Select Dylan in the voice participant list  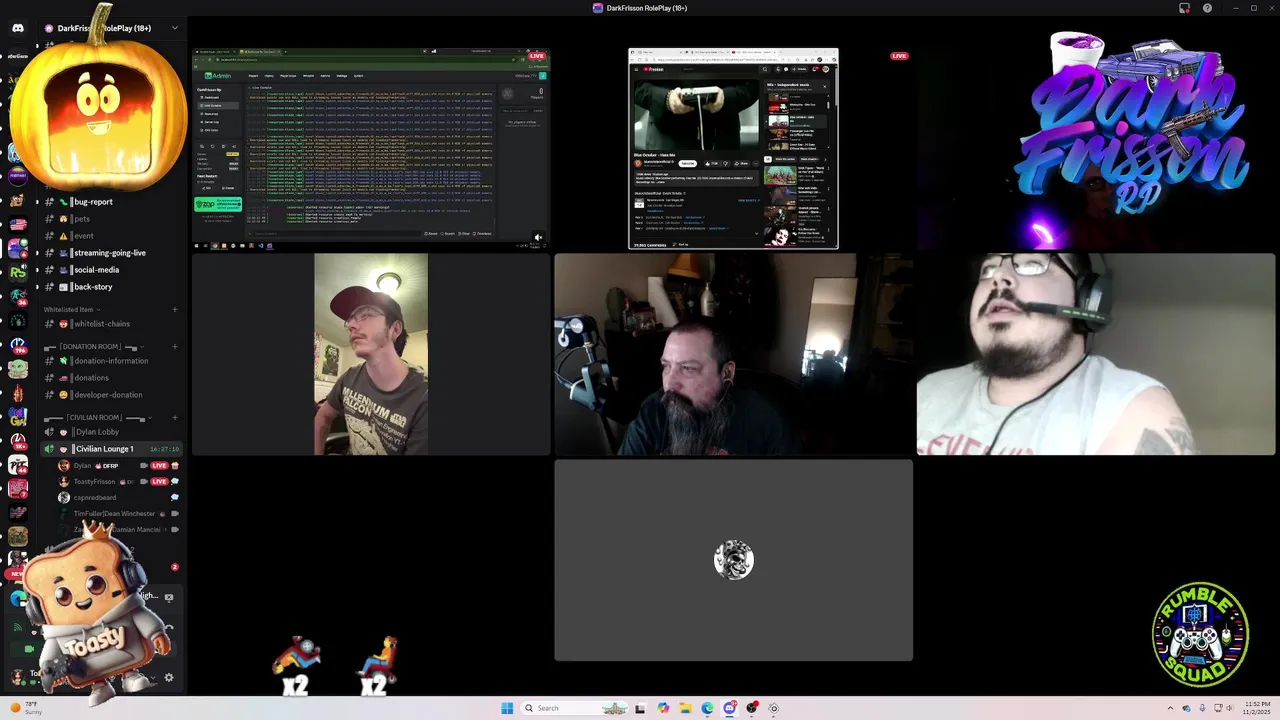[x=118, y=466]
